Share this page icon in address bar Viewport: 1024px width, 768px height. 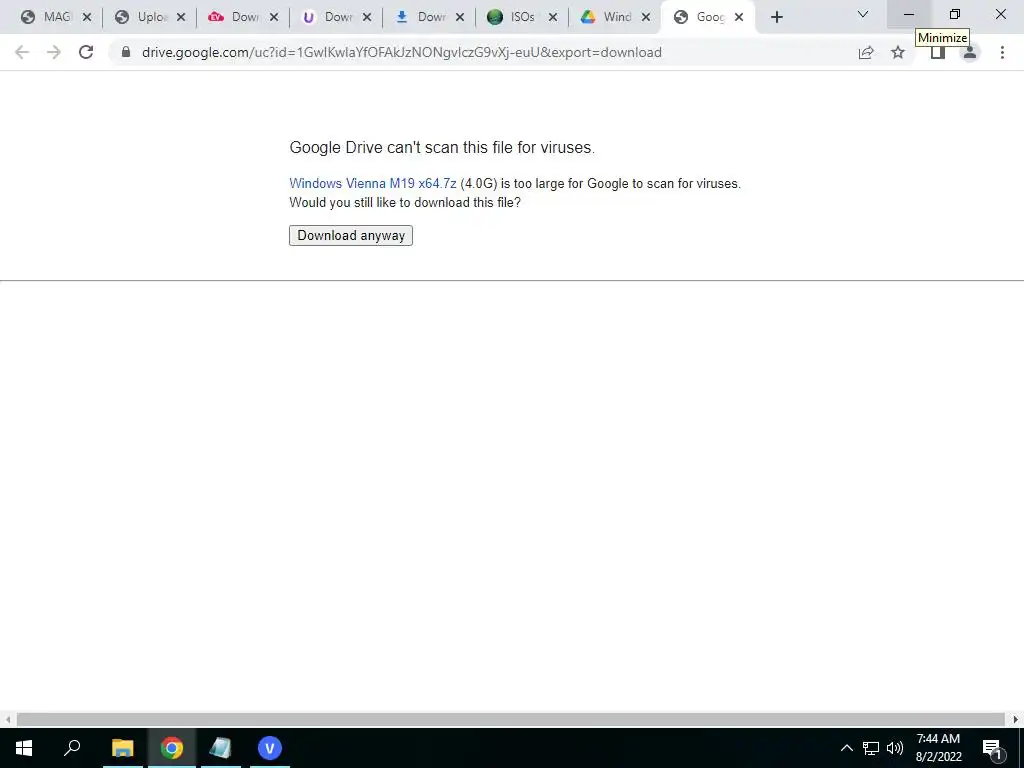(x=866, y=52)
